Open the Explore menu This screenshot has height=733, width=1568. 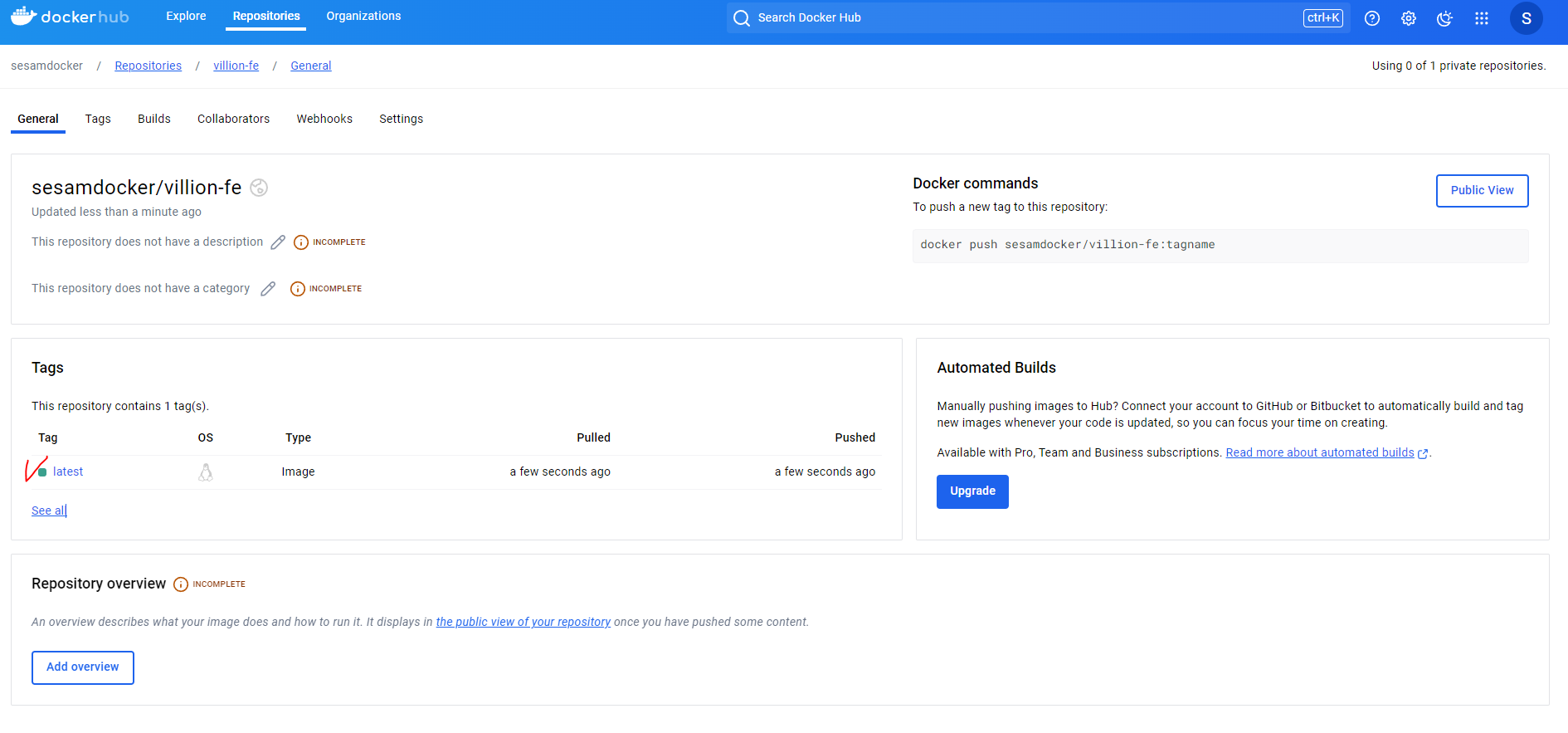[186, 16]
